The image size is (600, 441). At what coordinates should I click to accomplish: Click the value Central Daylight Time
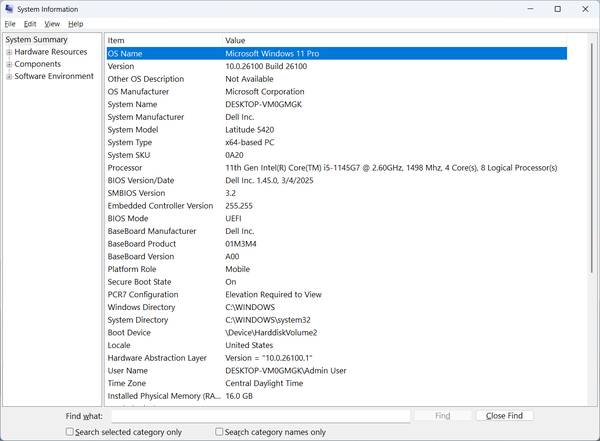[x=264, y=383]
